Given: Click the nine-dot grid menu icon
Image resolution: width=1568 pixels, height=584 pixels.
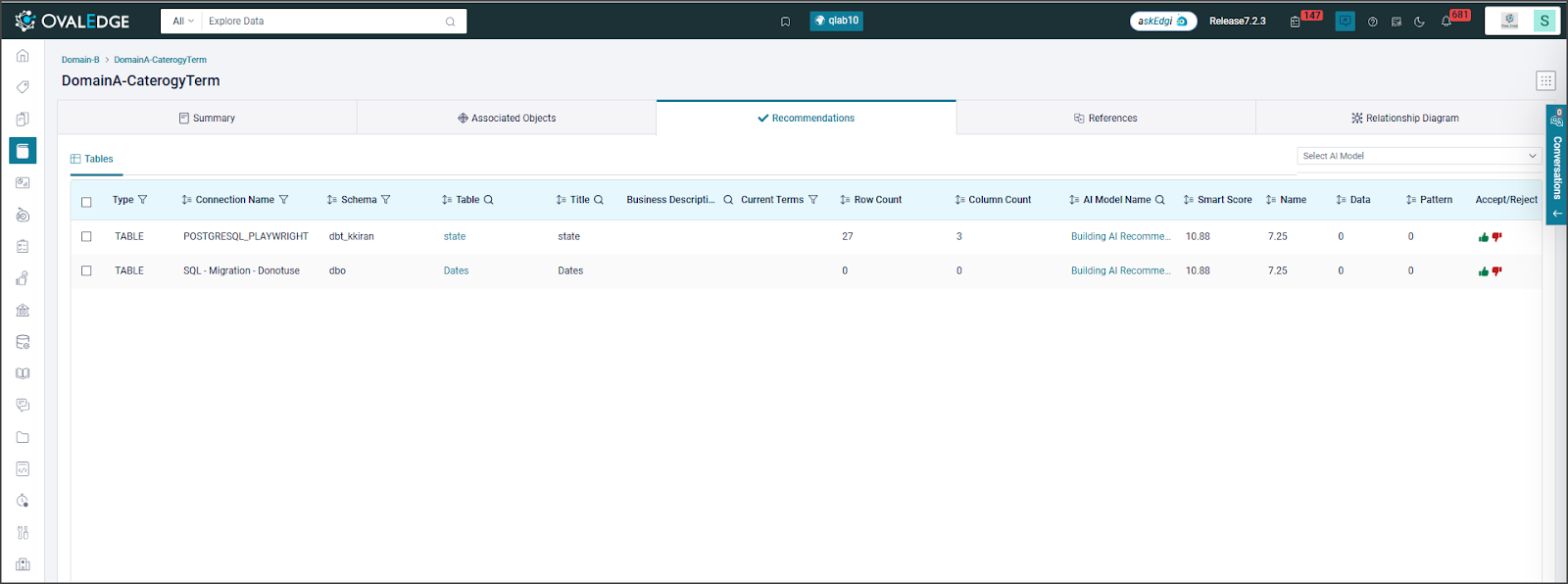Looking at the screenshot, I should pyautogui.click(x=1545, y=81).
